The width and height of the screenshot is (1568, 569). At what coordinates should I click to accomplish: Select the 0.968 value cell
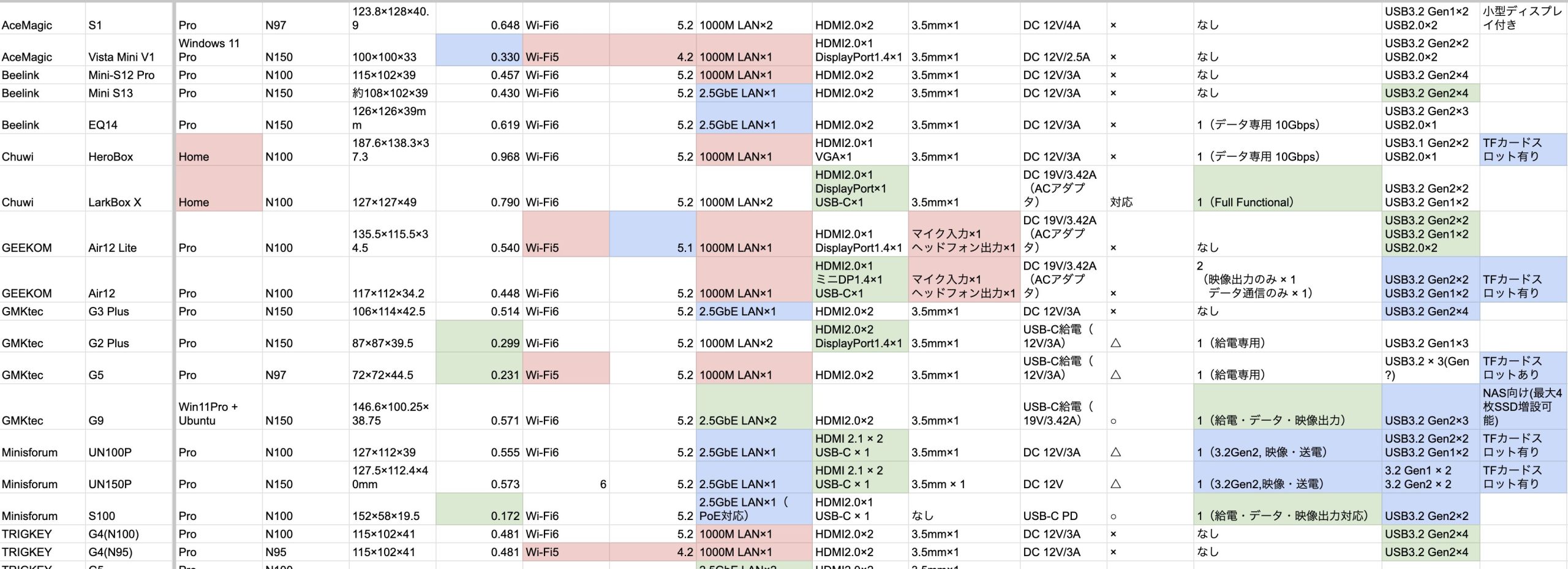(x=479, y=156)
